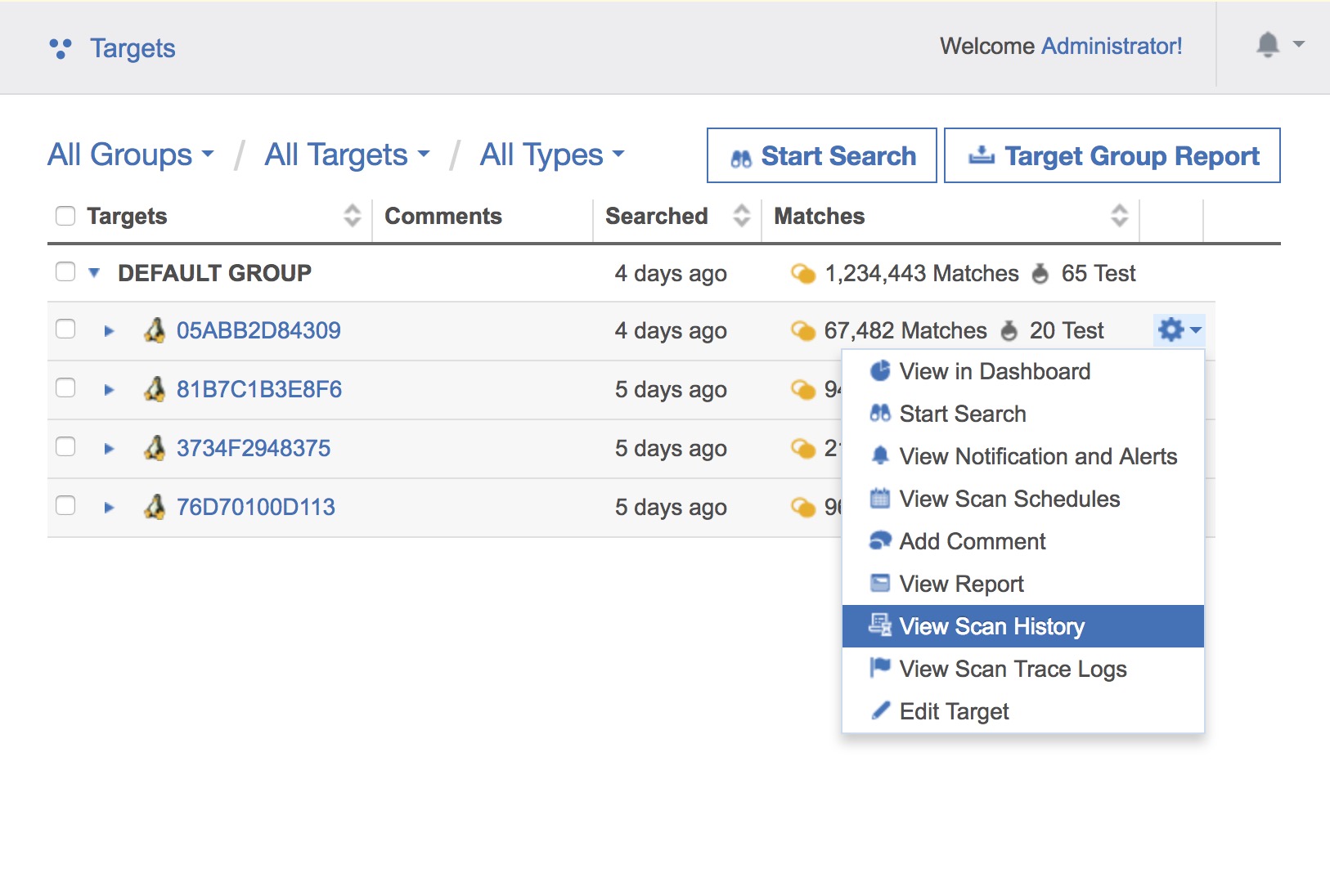1330x896 pixels.
Task: Tick the DEFAULT GROUP checkbox
Action: [65, 272]
